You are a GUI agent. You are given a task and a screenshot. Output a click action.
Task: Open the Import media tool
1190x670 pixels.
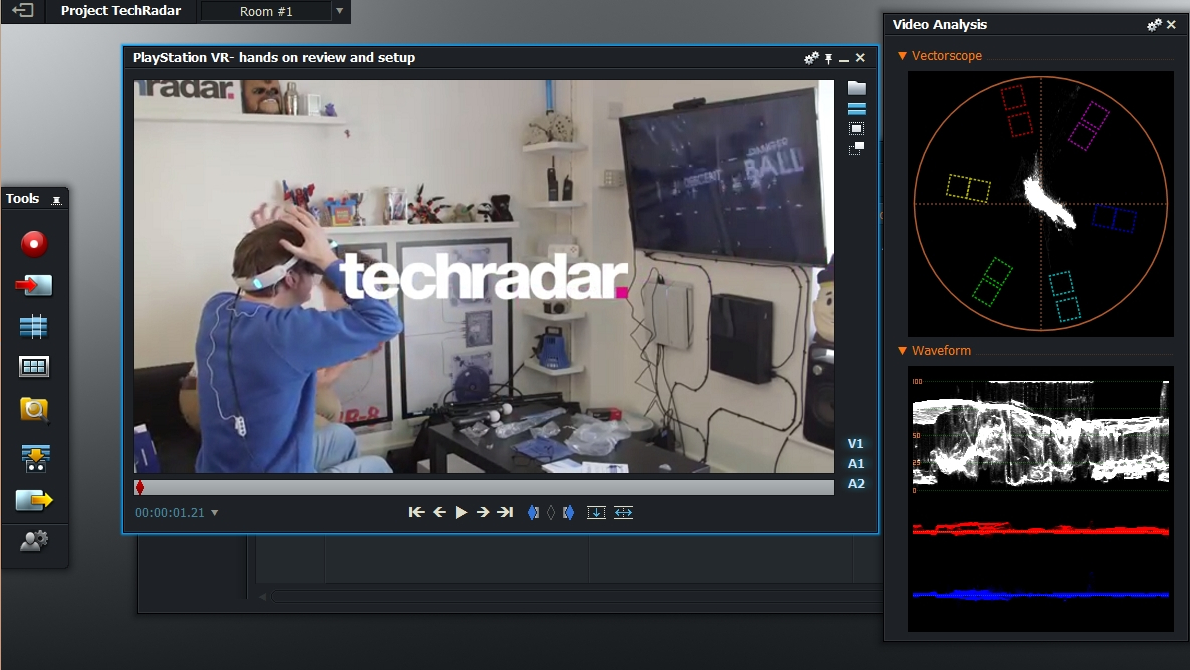pyautogui.click(x=33, y=285)
